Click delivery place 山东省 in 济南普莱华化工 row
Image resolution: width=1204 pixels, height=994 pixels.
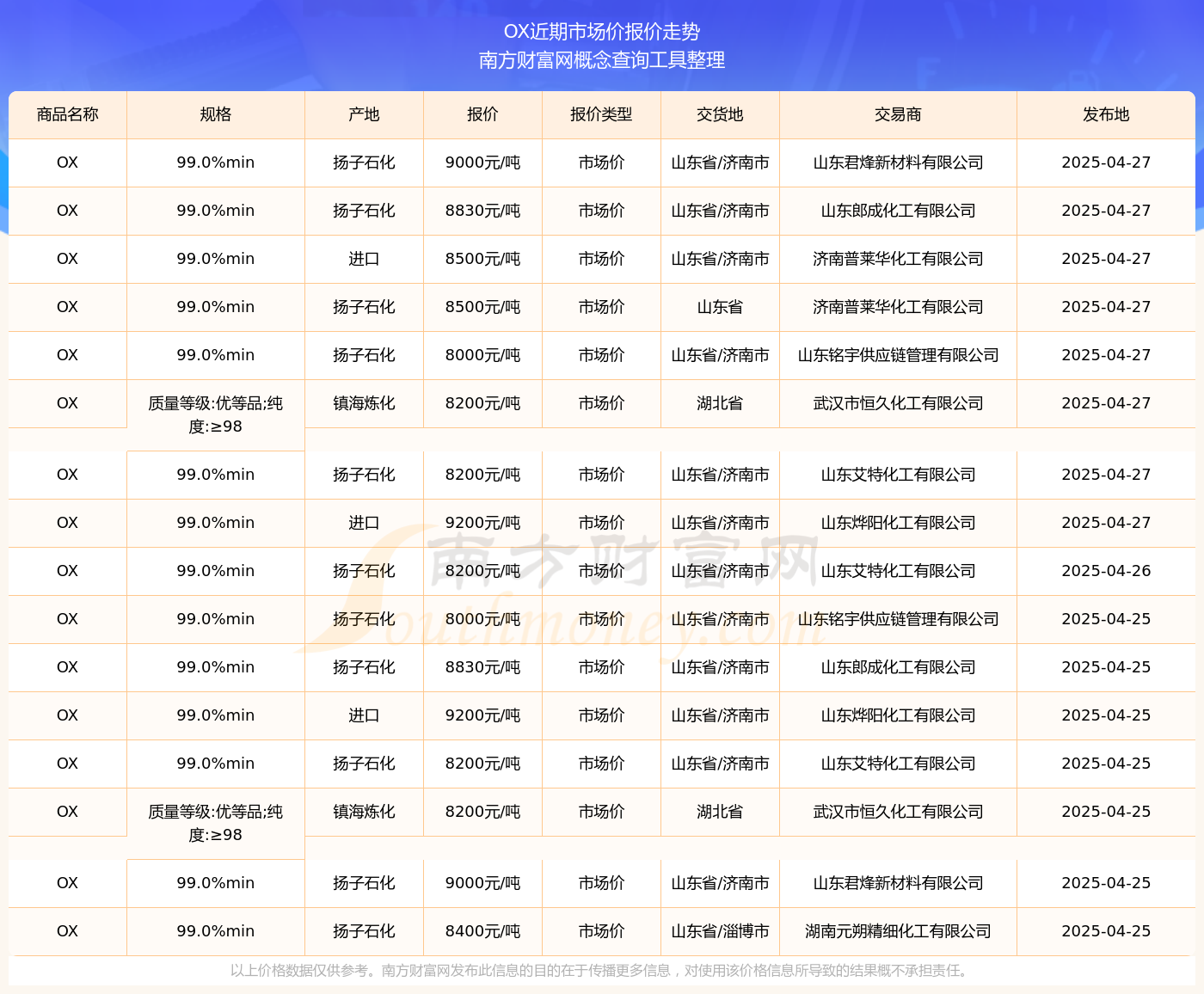[x=720, y=307]
